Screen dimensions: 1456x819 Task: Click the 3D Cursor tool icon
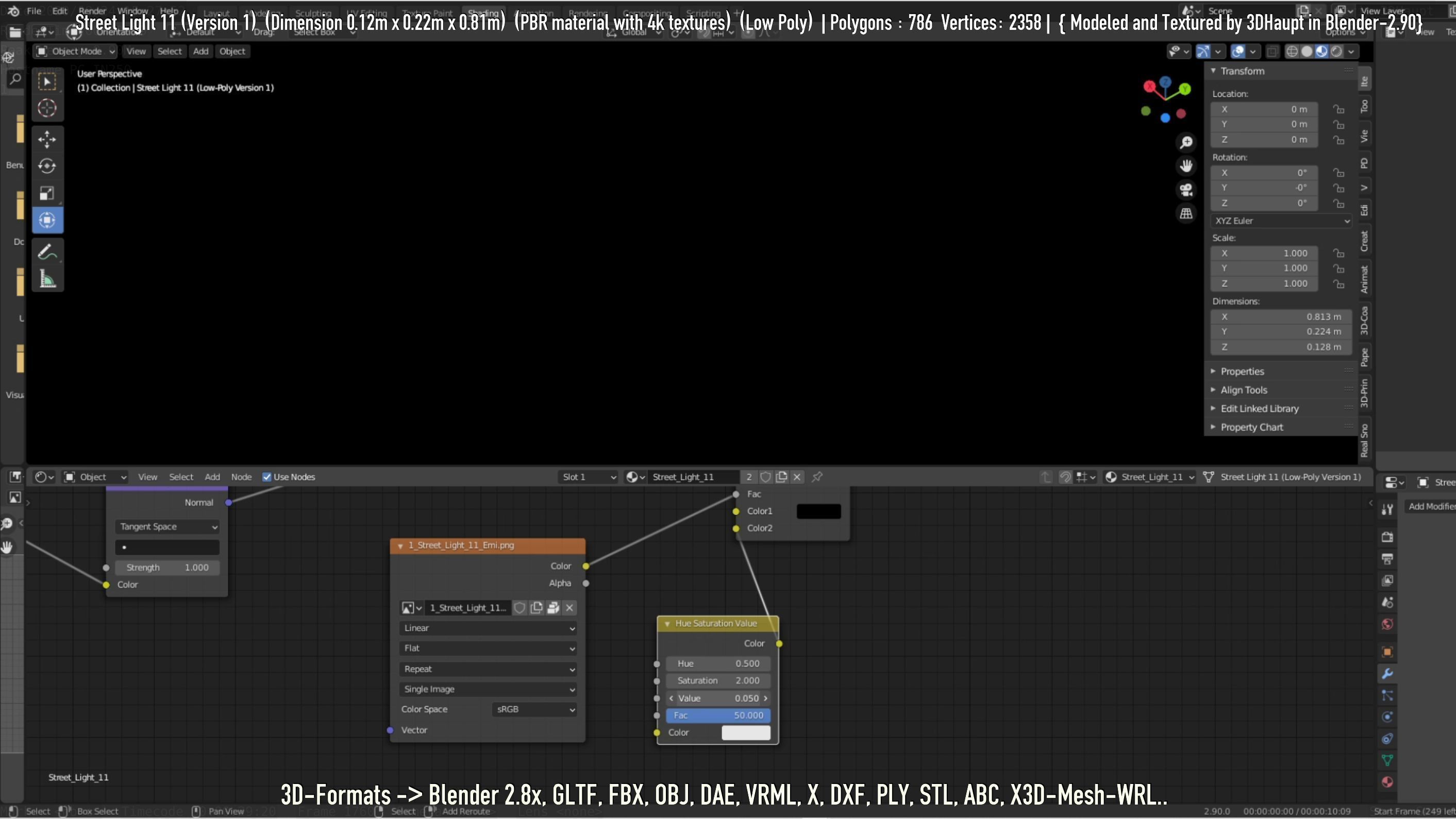[47, 108]
